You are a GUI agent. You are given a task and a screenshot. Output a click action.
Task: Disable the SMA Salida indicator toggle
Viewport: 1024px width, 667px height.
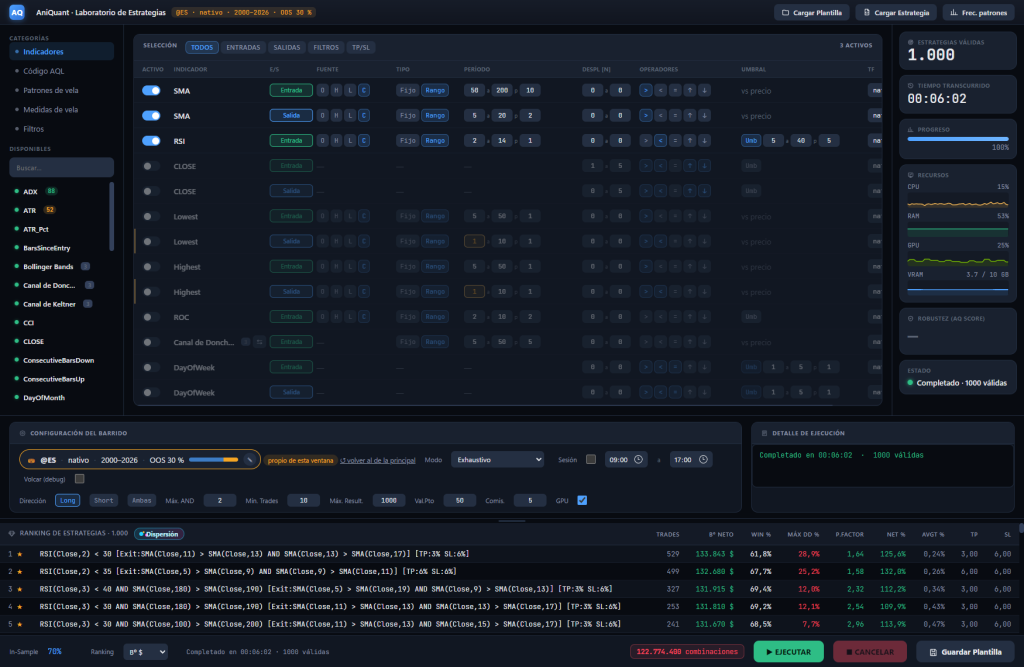pyautogui.click(x=152, y=116)
